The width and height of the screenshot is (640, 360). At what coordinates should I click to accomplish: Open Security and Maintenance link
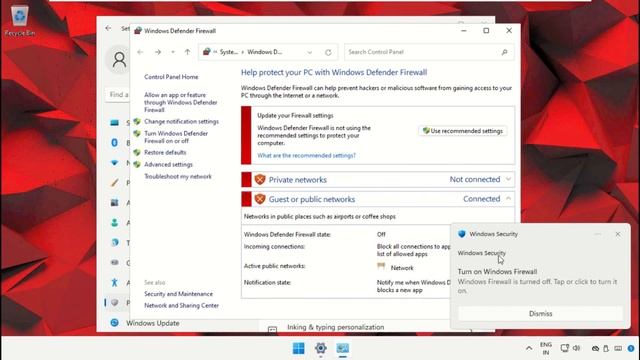(178, 294)
